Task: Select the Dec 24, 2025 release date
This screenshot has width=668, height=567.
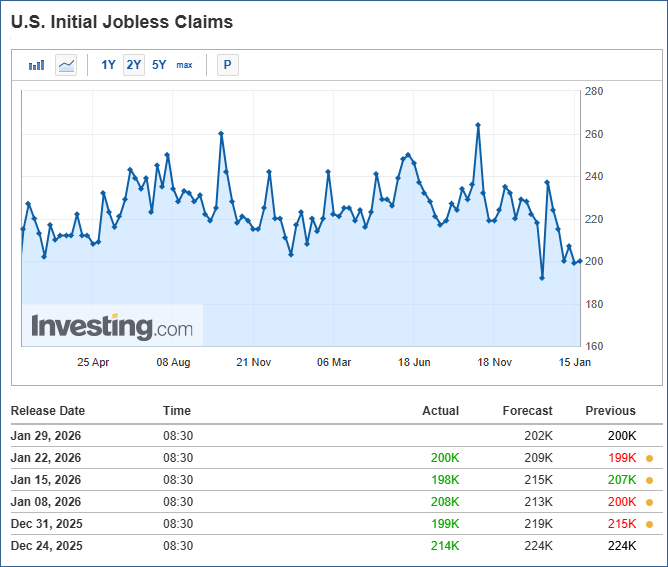Action: pyautogui.click(x=47, y=546)
